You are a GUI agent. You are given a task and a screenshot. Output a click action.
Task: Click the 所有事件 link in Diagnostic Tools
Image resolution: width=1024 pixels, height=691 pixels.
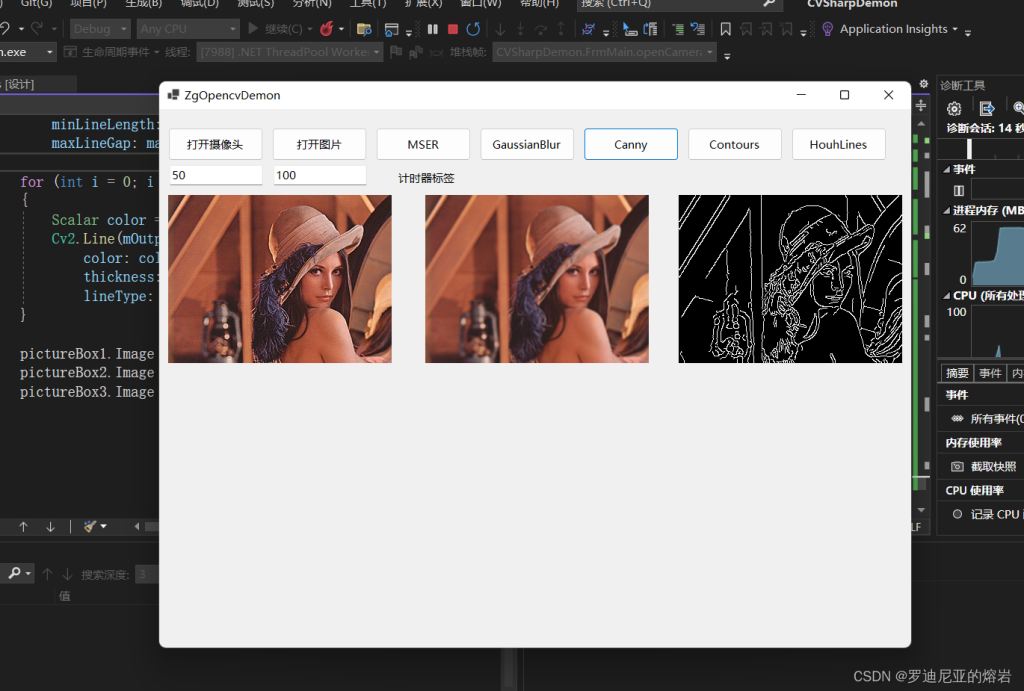997,419
